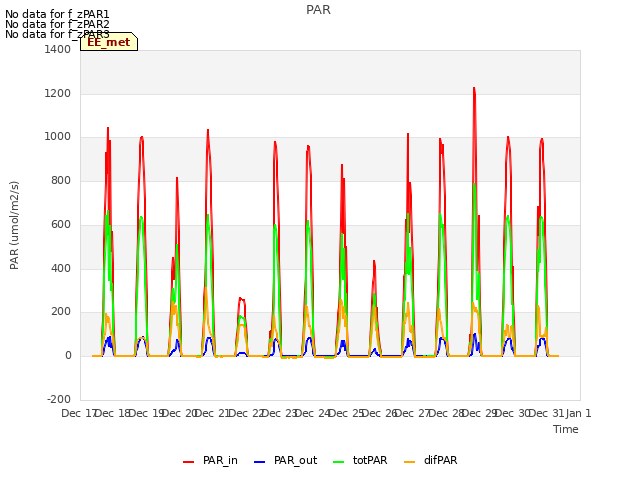The height and width of the screenshot is (480, 640).
Task: Click the low red PAR_in peak on Dec 21
Action: (242, 299)
